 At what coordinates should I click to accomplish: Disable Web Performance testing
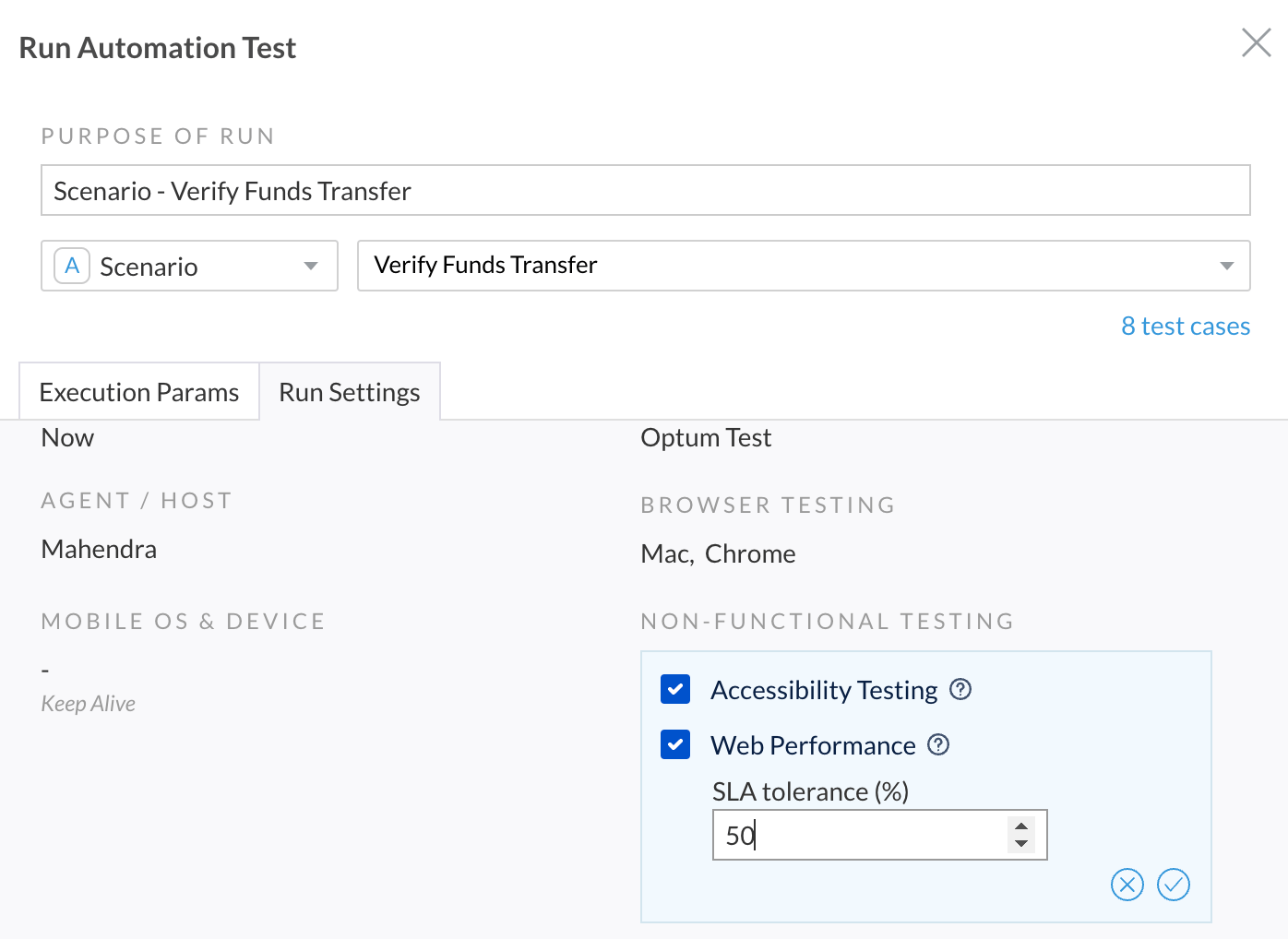pos(674,744)
